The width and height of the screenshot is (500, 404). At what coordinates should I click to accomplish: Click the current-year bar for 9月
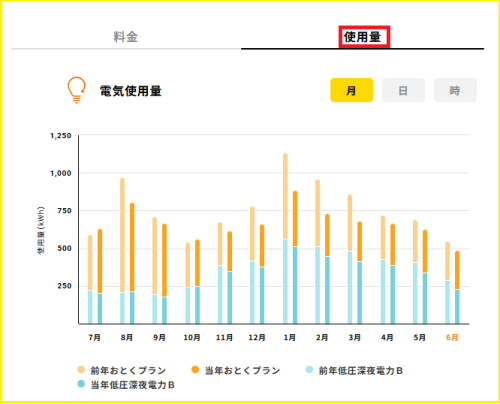[164, 274]
